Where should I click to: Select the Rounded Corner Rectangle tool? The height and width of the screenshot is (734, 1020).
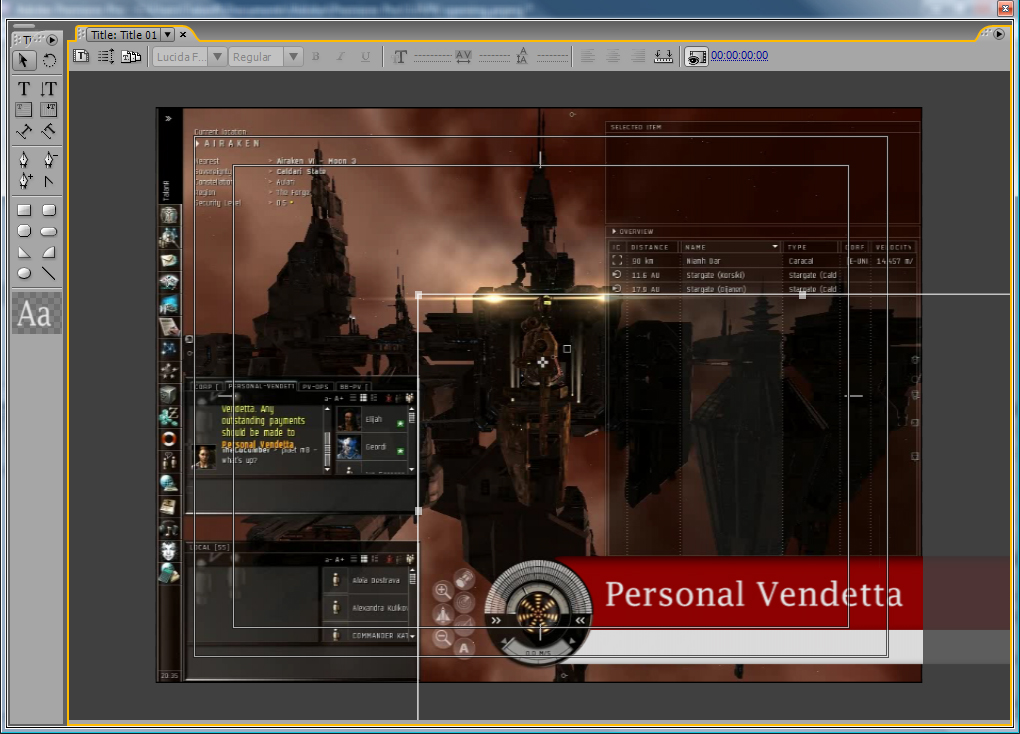tap(49, 210)
